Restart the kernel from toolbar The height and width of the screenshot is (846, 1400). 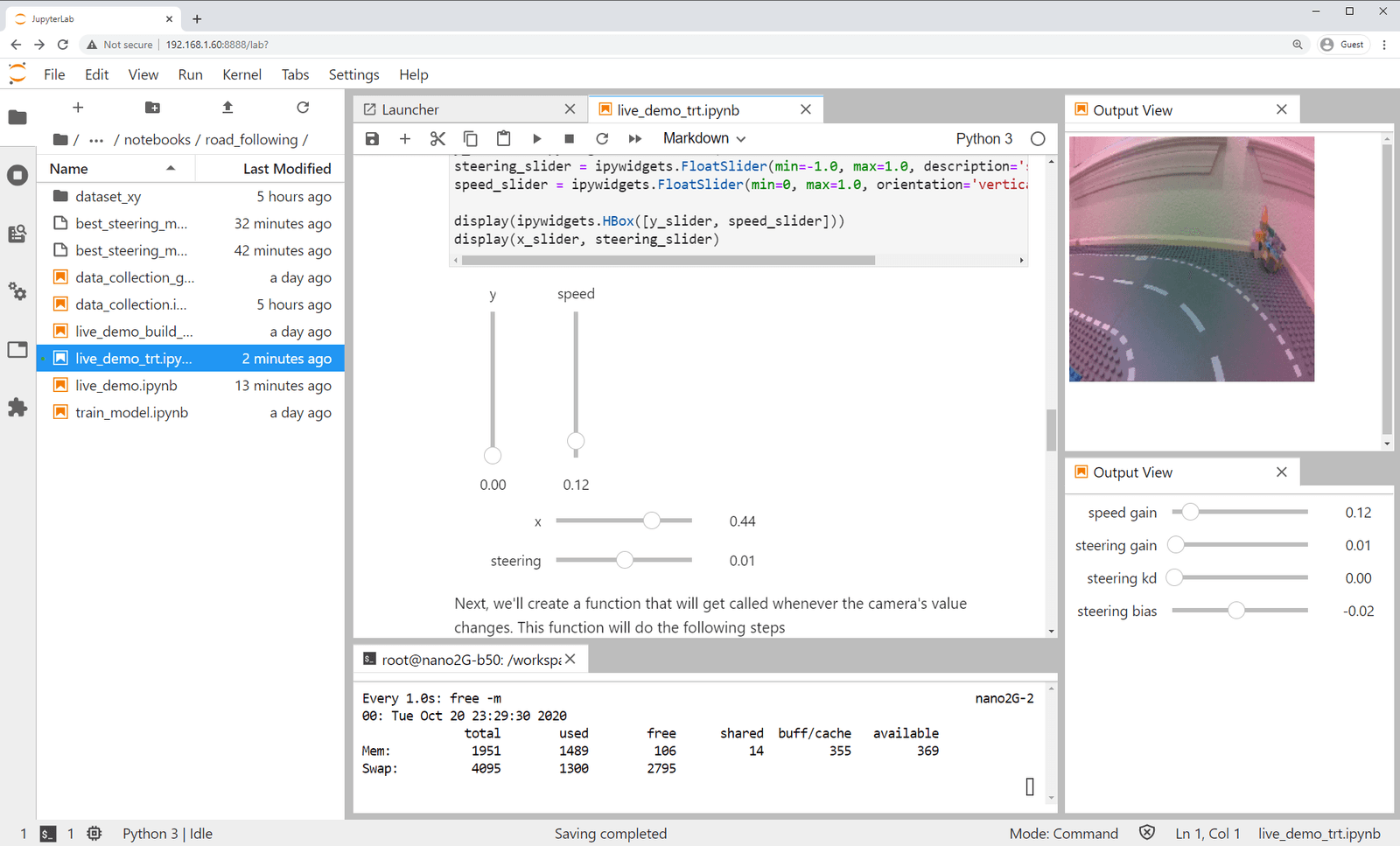[602, 138]
